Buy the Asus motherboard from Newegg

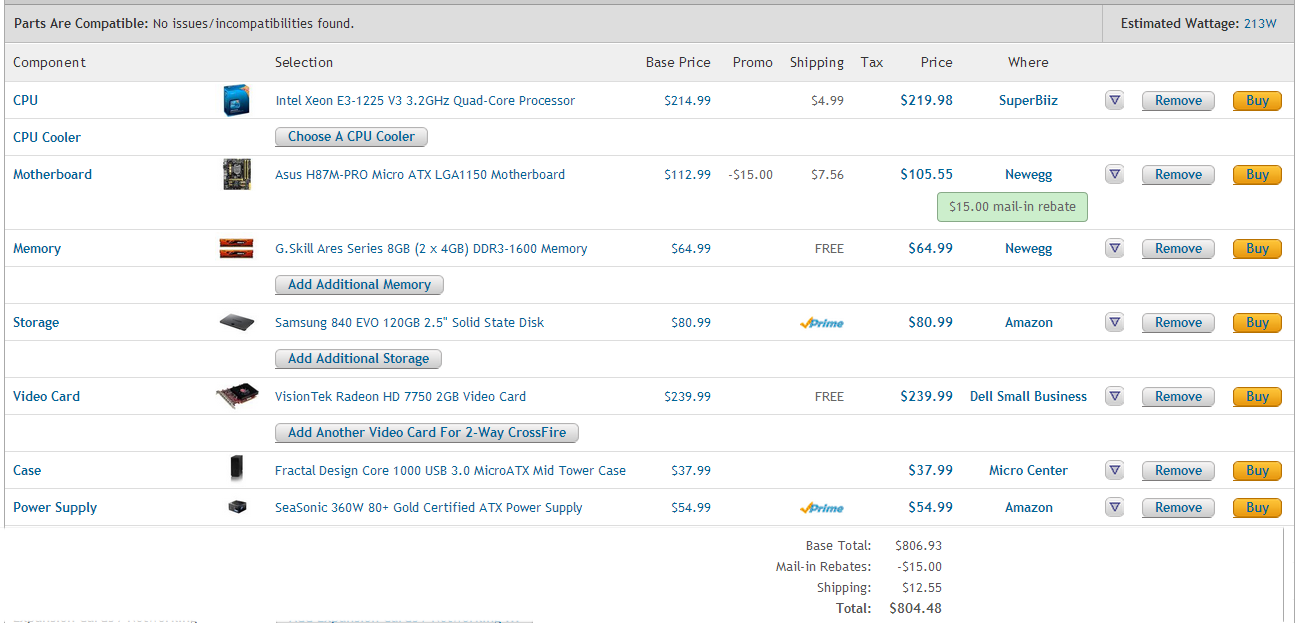click(1257, 174)
